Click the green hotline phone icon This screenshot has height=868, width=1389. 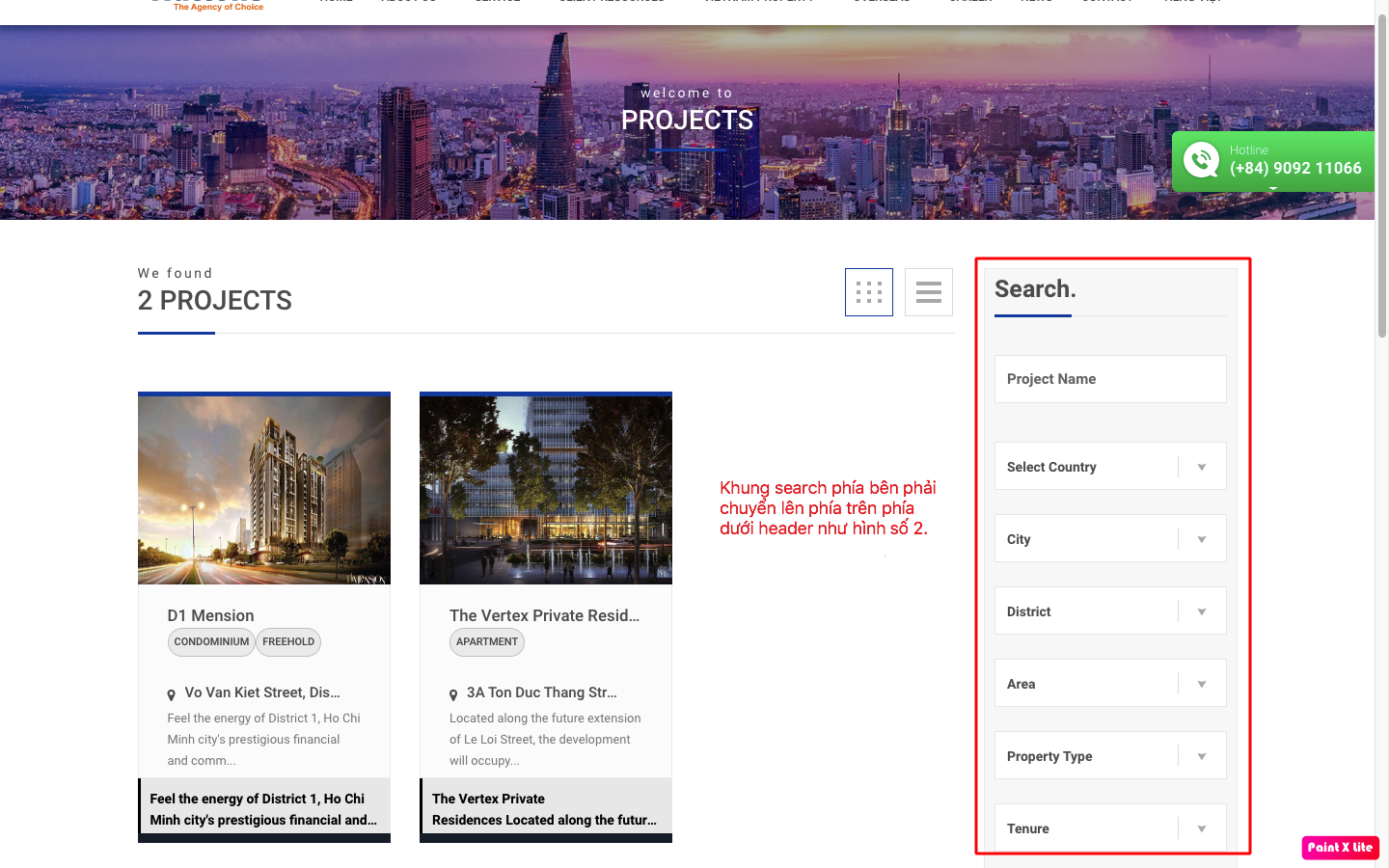click(1201, 160)
